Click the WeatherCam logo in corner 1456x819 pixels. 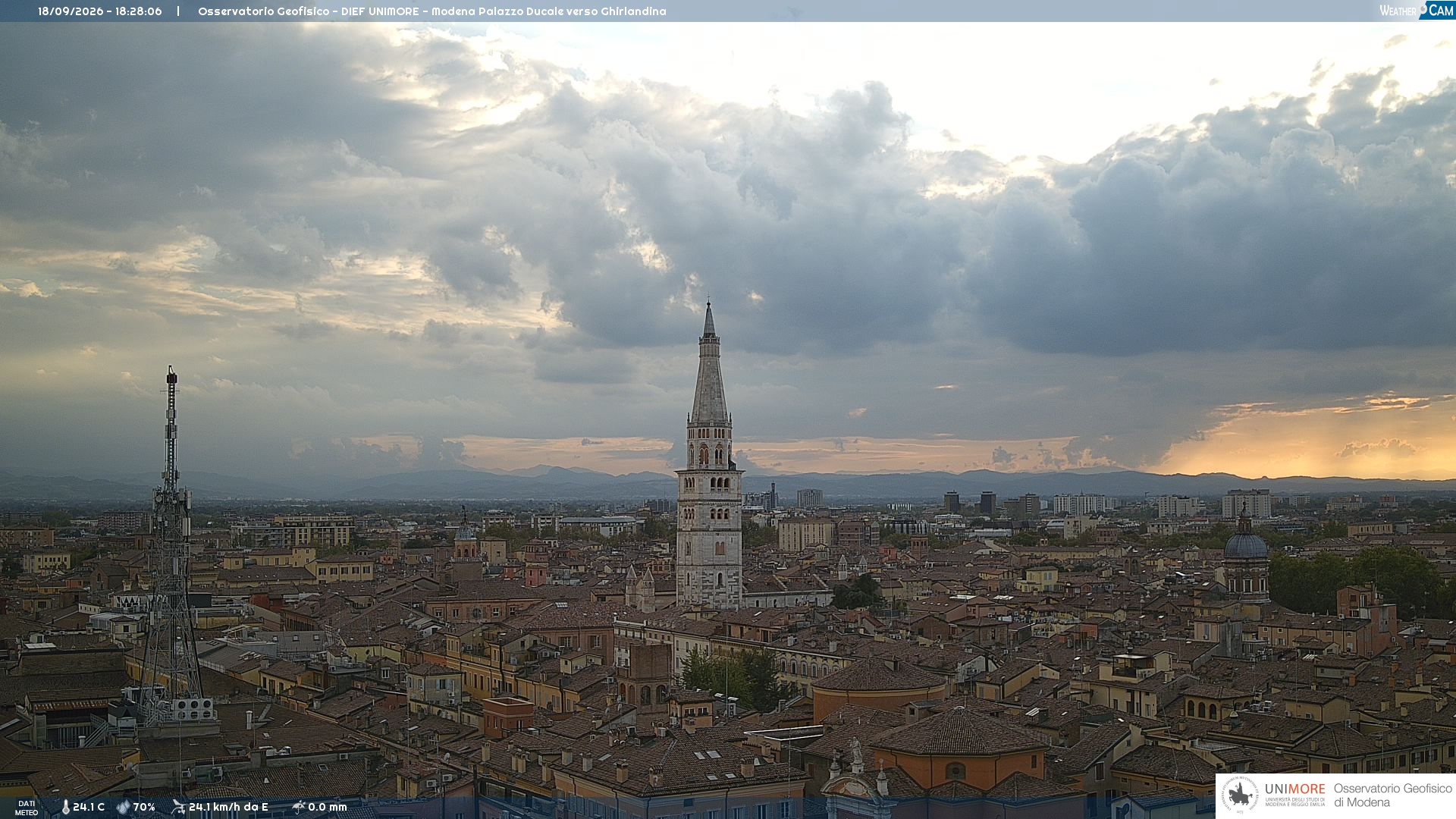click(x=1416, y=11)
